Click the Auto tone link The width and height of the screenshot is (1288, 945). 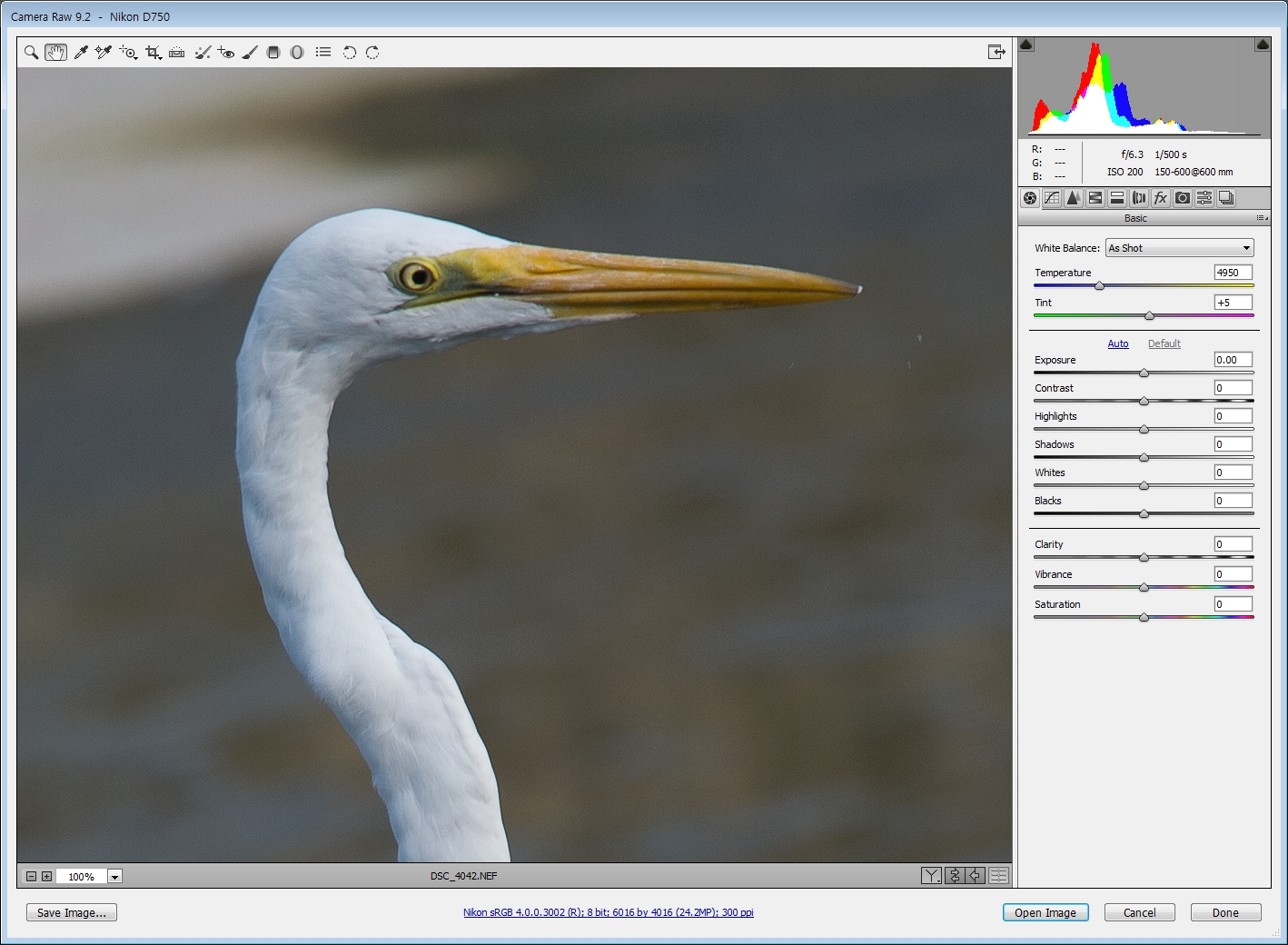pyautogui.click(x=1117, y=343)
